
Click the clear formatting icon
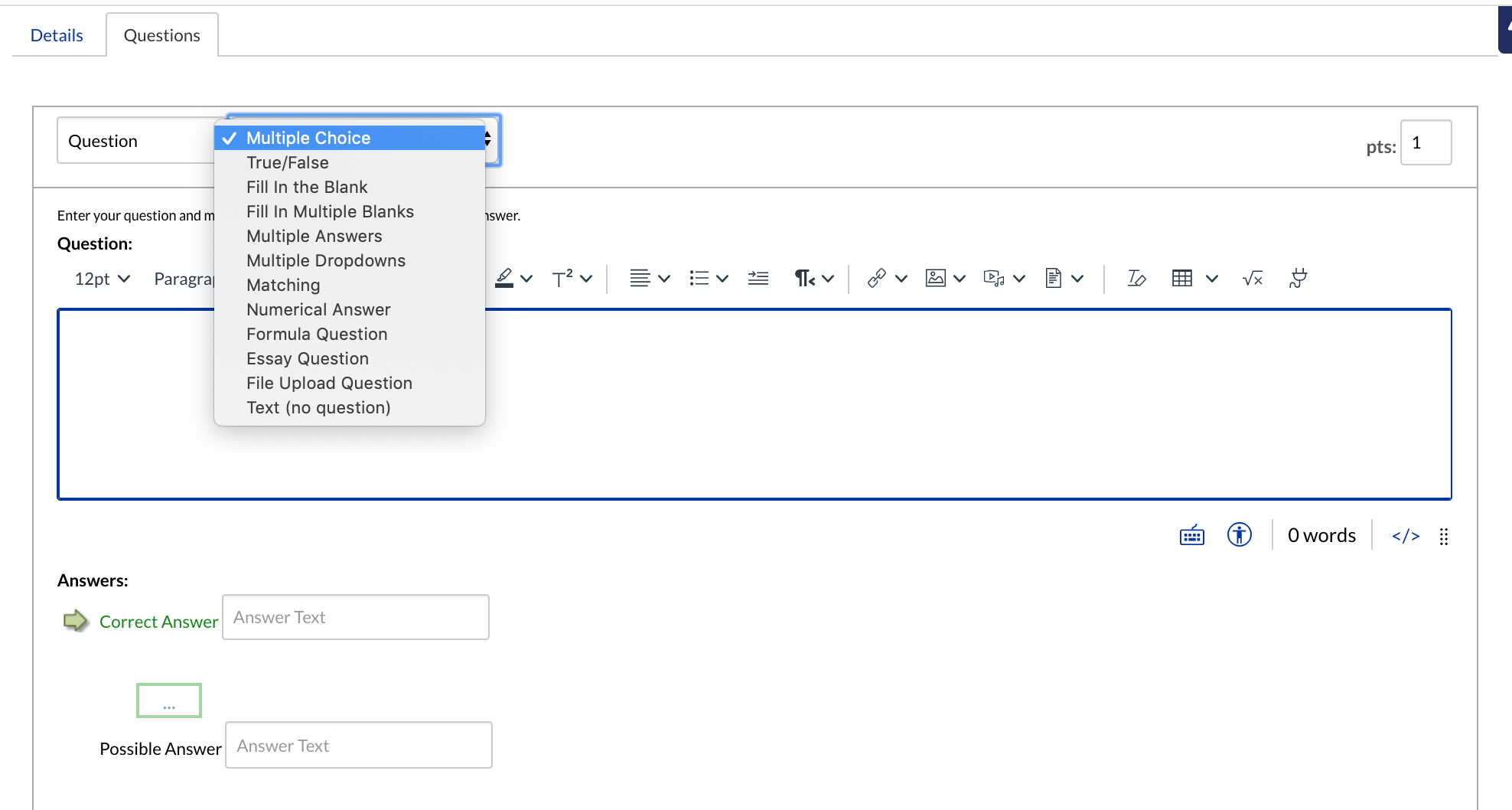[1136, 279]
